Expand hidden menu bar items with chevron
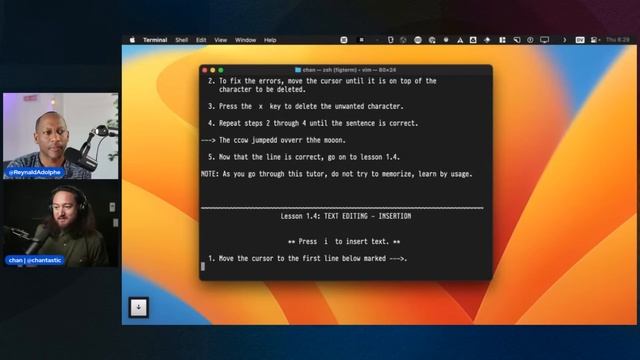The height and width of the screenshot is (360, 640). coord(564,40)
